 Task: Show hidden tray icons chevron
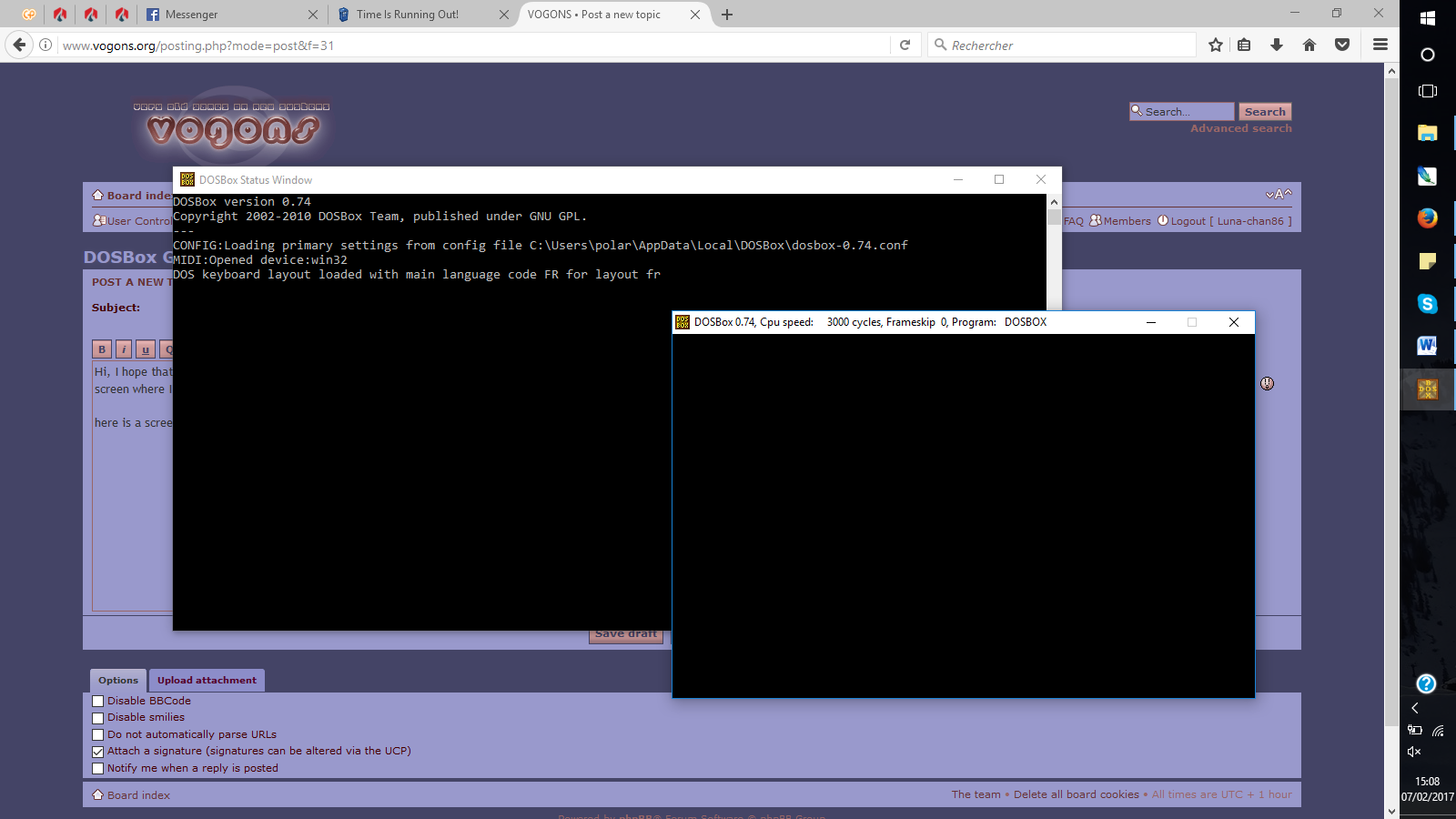pos(1415,708)
